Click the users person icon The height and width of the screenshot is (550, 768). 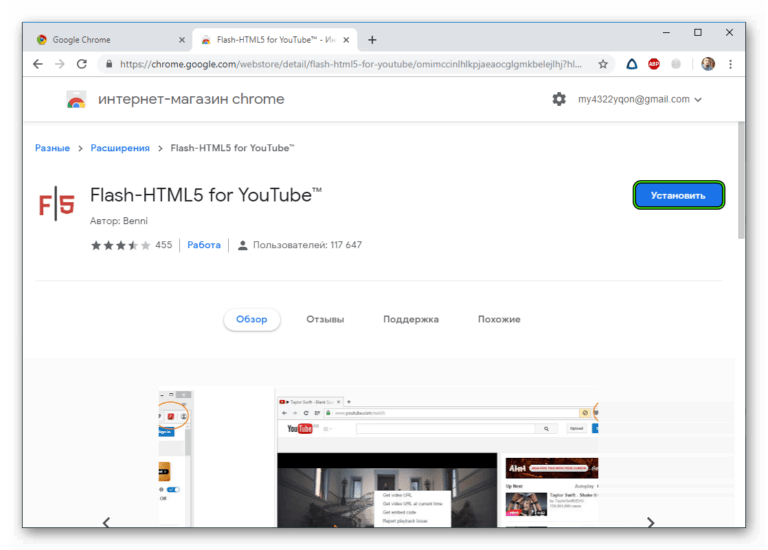pos(242,245)
